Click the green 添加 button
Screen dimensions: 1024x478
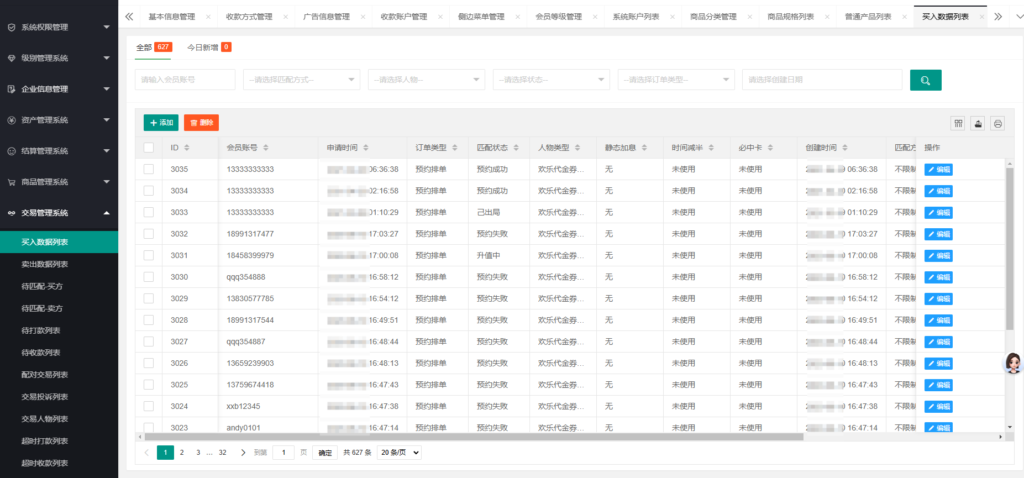161,123
